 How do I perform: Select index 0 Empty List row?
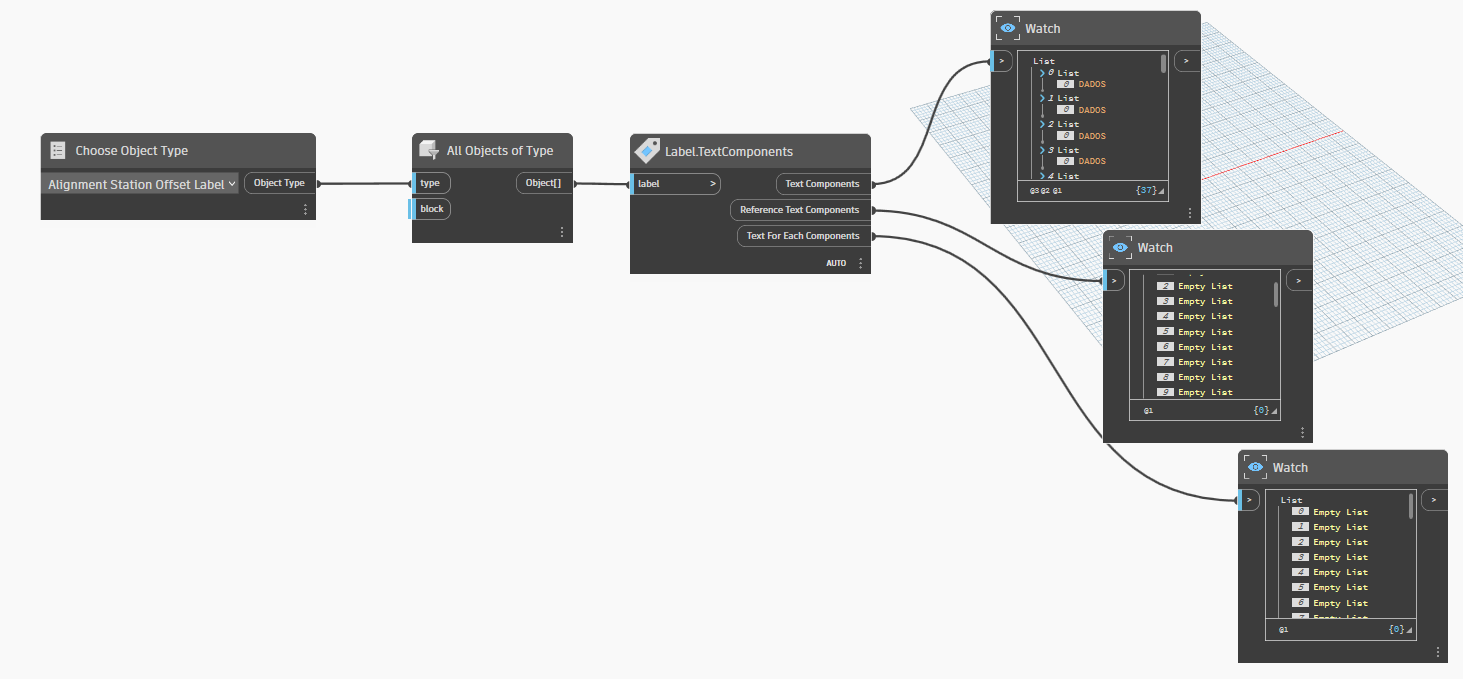[x=1329, y=512]
